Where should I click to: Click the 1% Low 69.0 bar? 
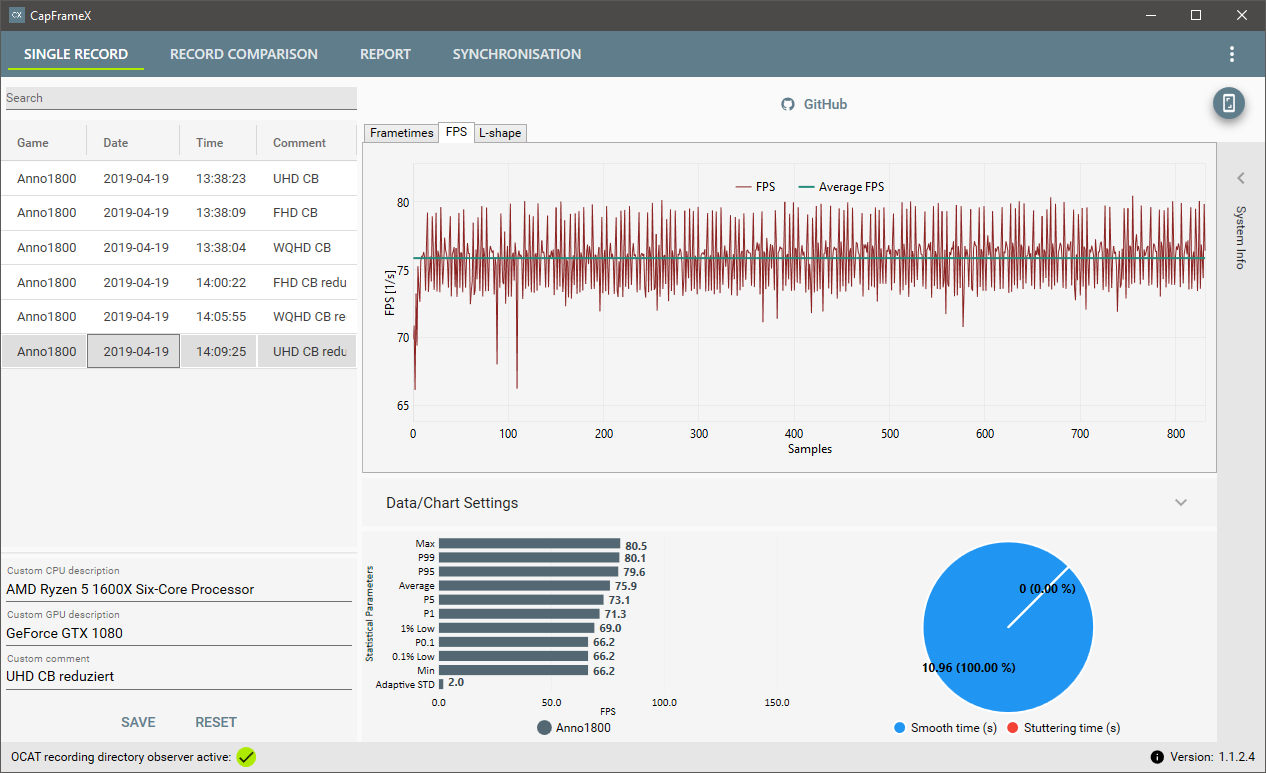click(x=517, y=628)
